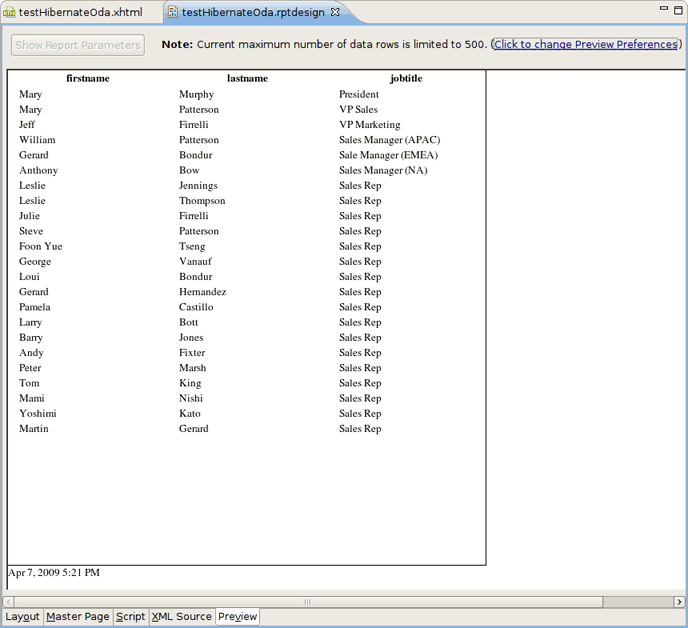Click the Bott lastname cell
The image size is (688, 628).
tap(189, 323)
